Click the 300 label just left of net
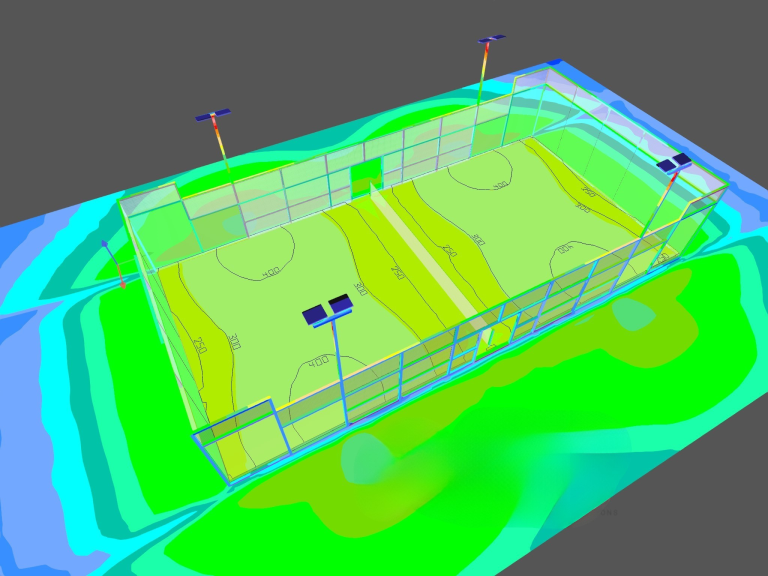This screenshot has height=576, width=768. [361, 289]
